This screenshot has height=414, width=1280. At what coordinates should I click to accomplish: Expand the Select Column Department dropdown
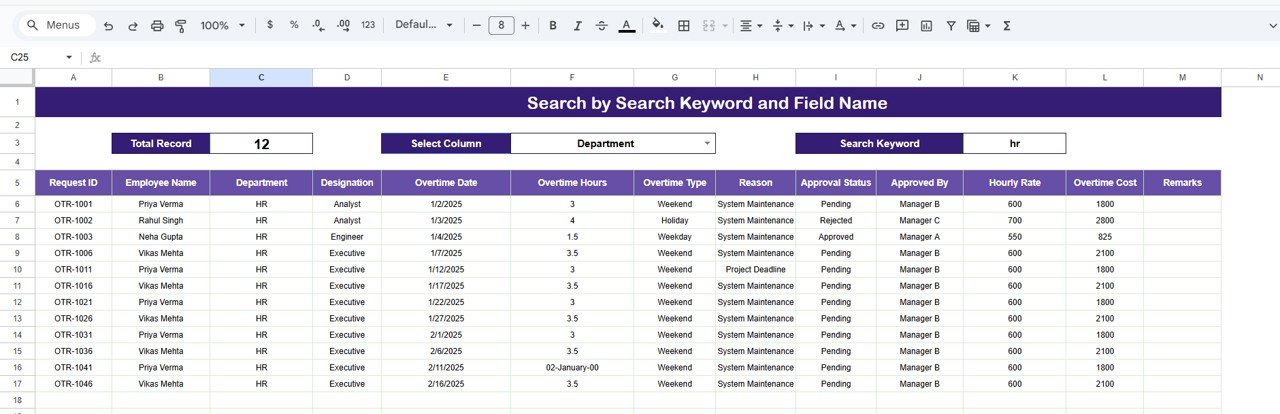[x=708, y=143]
